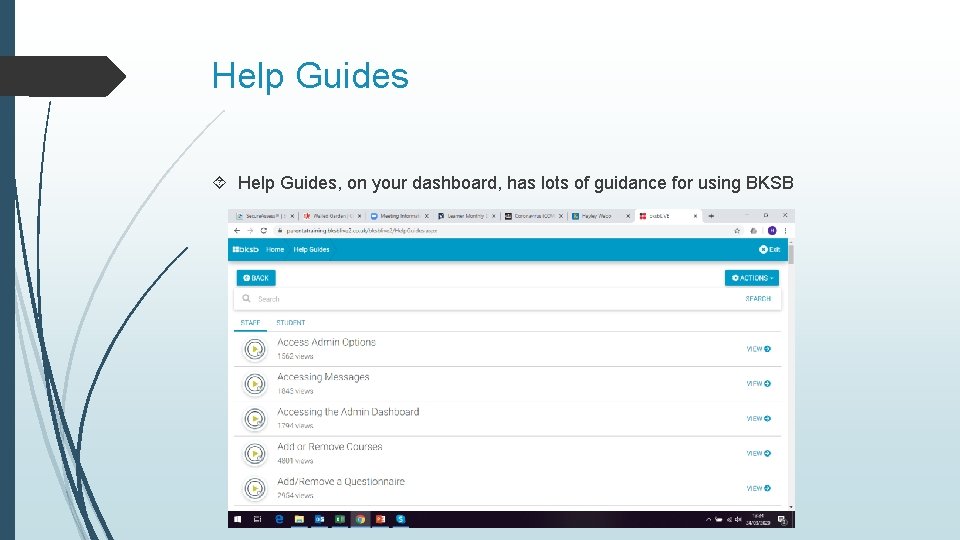
Task: Click VIEW for Accessing Messages
Action: click(x=759, y=384)
